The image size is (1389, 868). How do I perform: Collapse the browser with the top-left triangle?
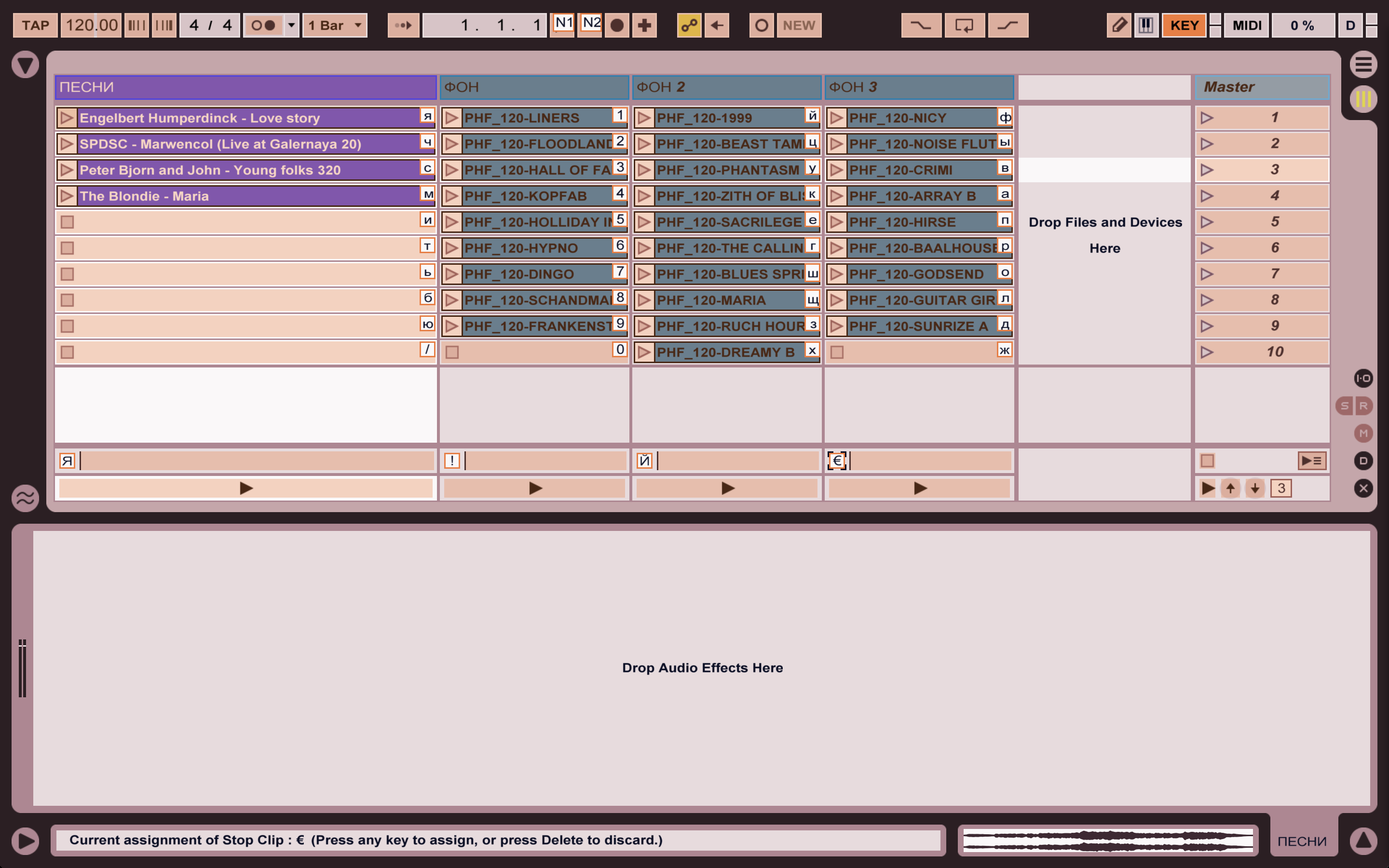click(25, 64)
